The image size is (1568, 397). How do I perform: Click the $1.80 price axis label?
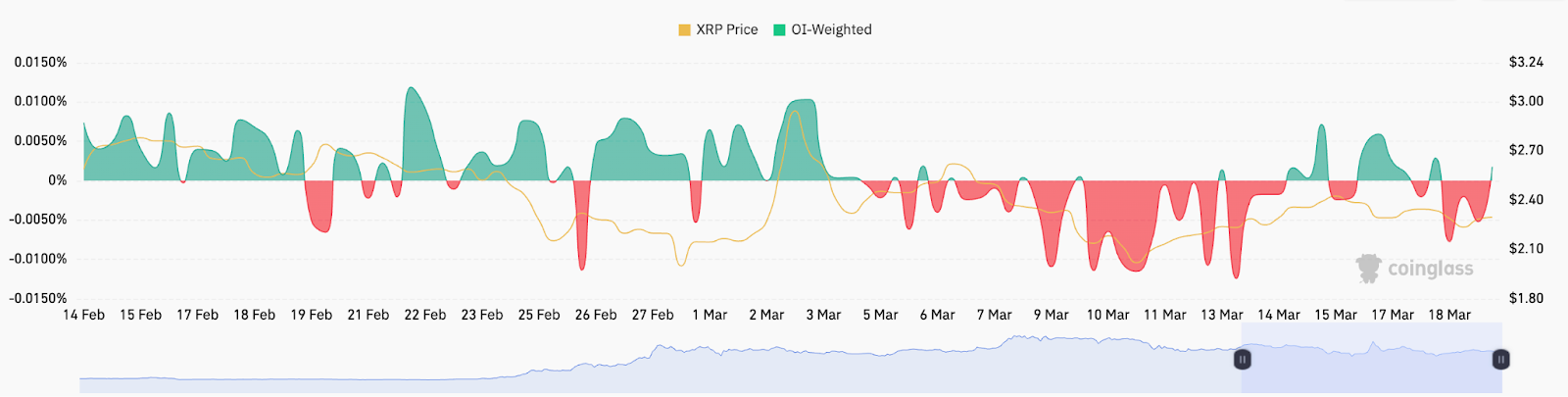click(x=1526, y=298)
